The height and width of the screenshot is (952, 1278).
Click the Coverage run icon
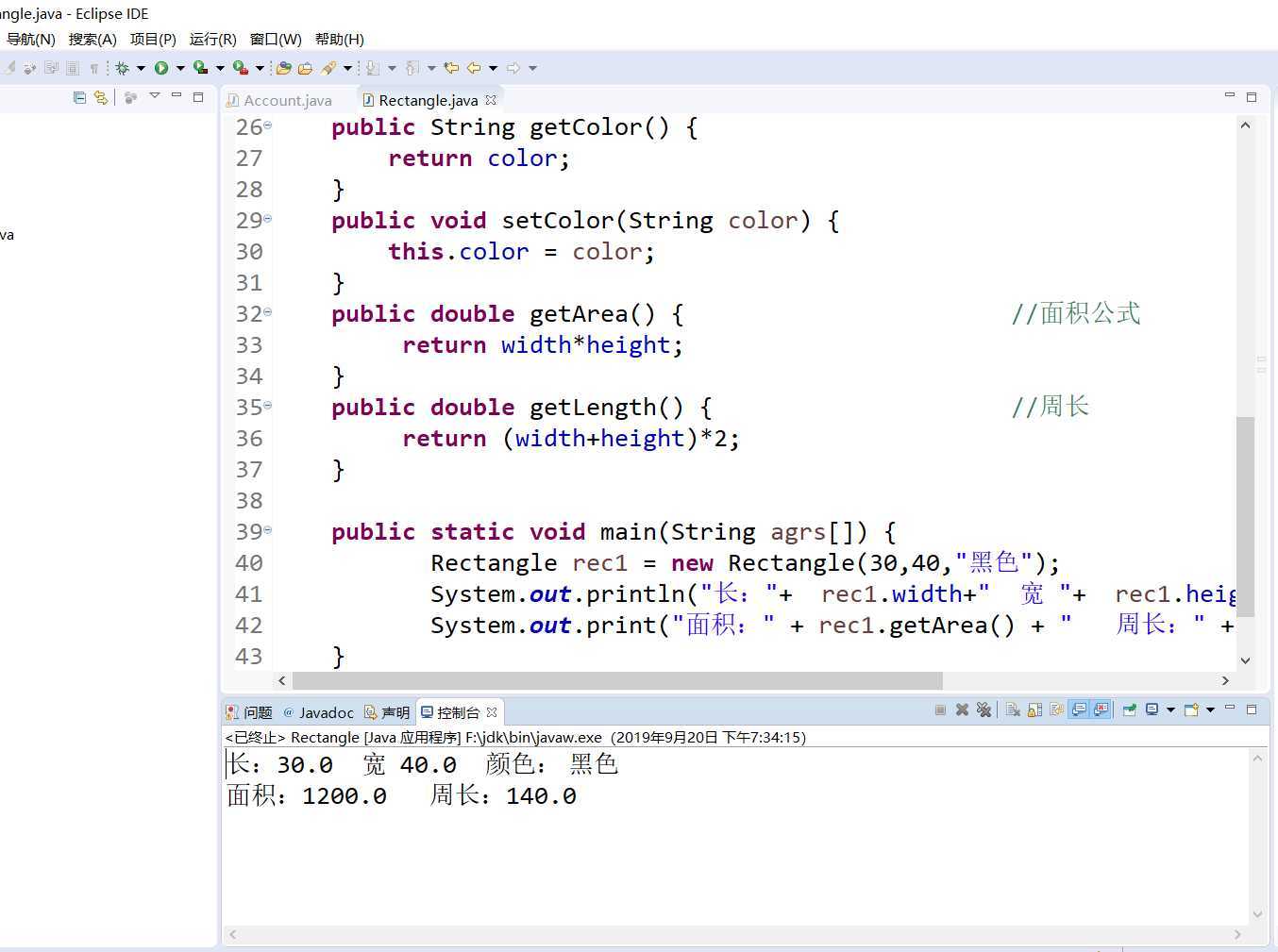pos(200,68)
